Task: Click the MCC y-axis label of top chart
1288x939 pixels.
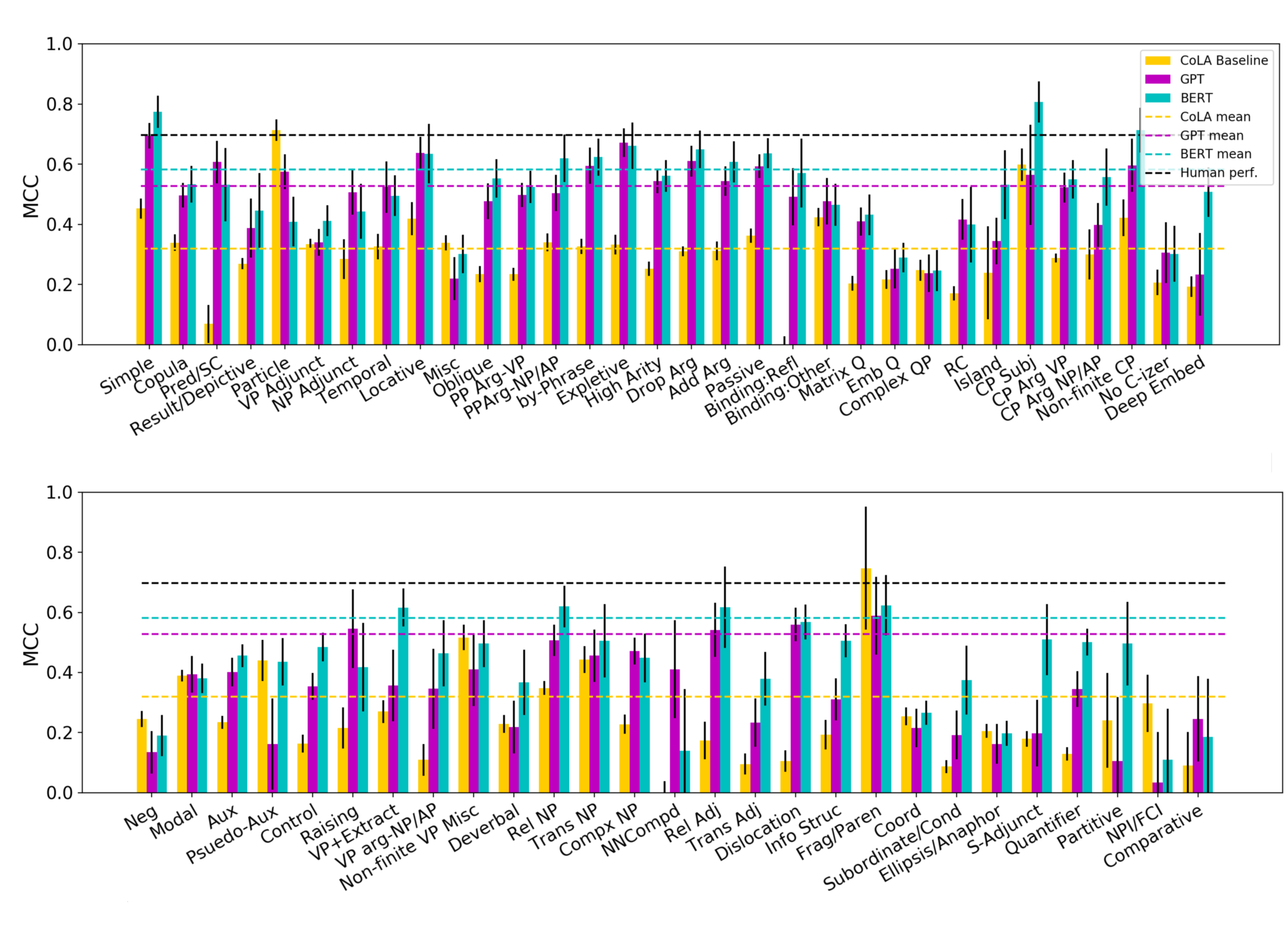Action: (31, 196)
